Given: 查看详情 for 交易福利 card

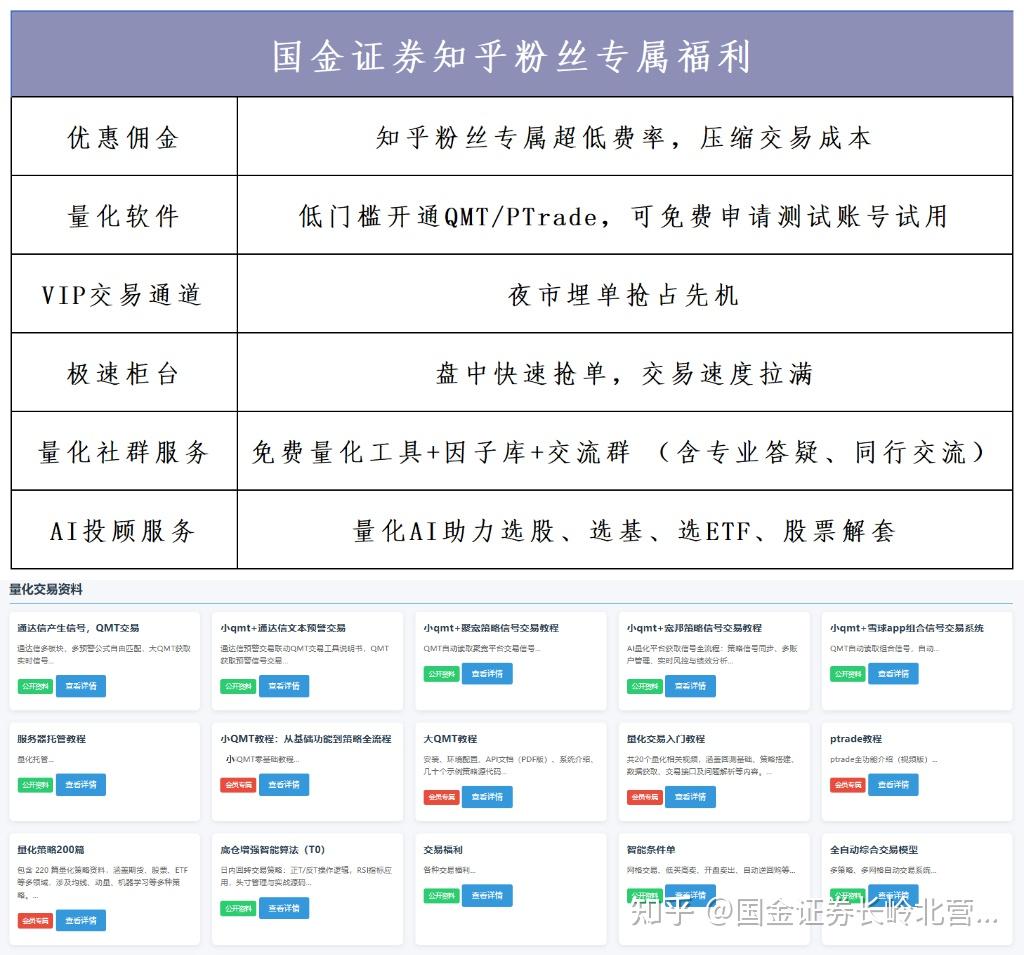Looking at the screenshot, I should pyautogui.click(x=487, y=896).
